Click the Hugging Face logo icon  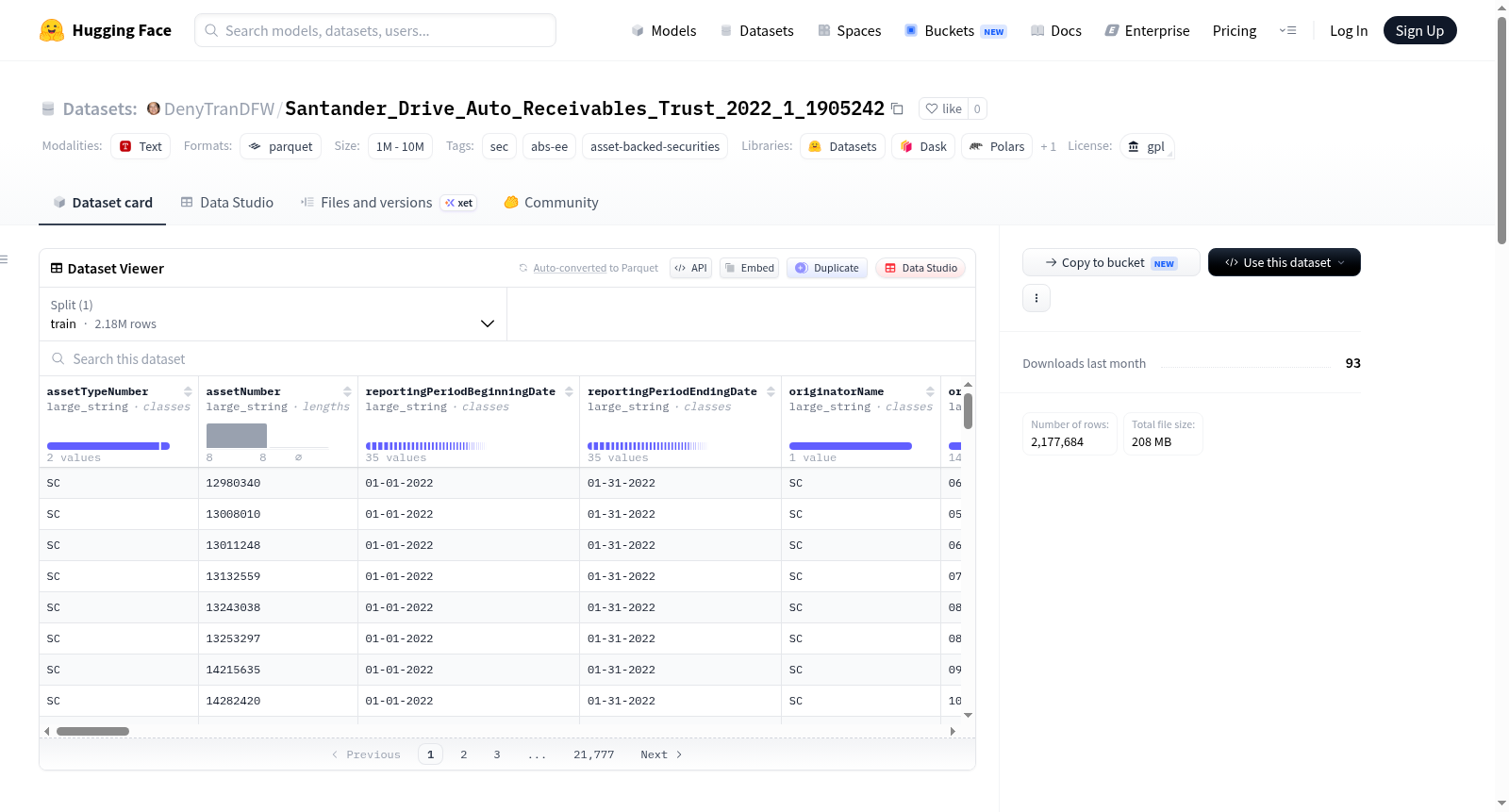tap(52, 30)
